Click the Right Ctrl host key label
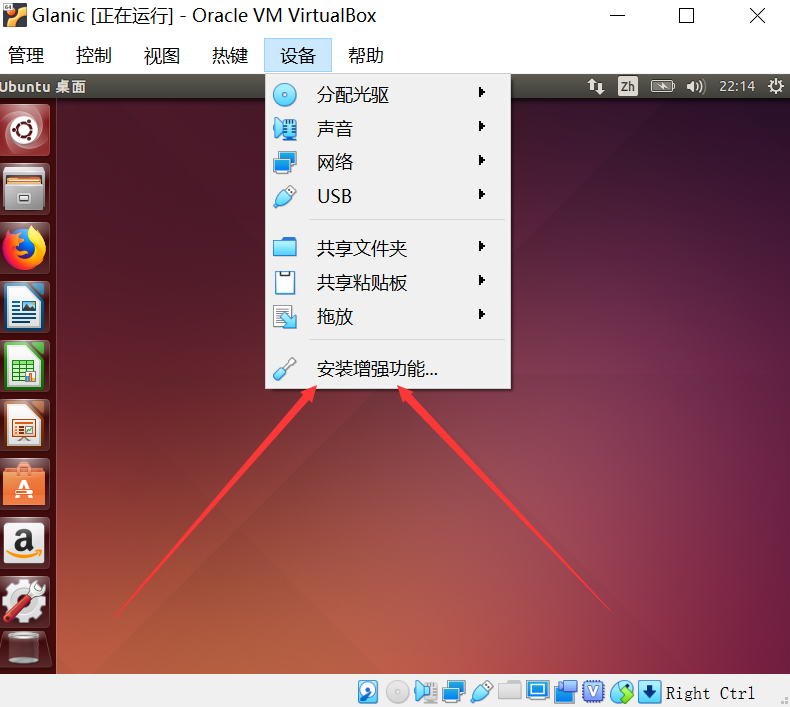This screenshot has width=790, height=707. click(x=710, y=693)
